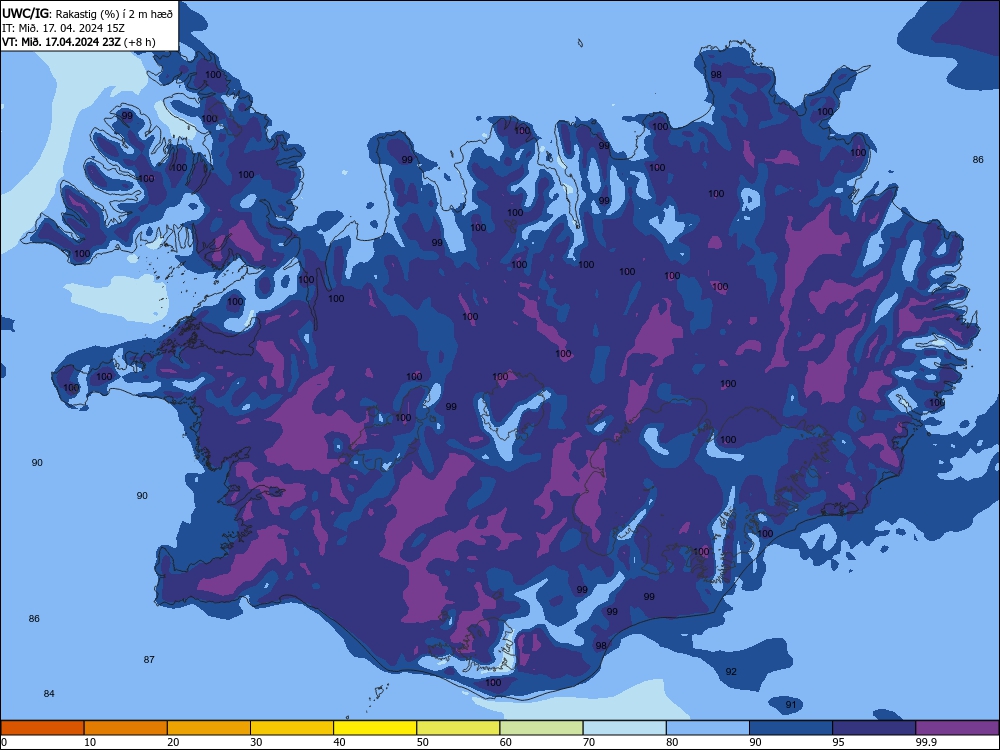Click the orange 10–20 legend swatch
Viewport: 1000px width, 750px height.
click(x=126, y=728)
